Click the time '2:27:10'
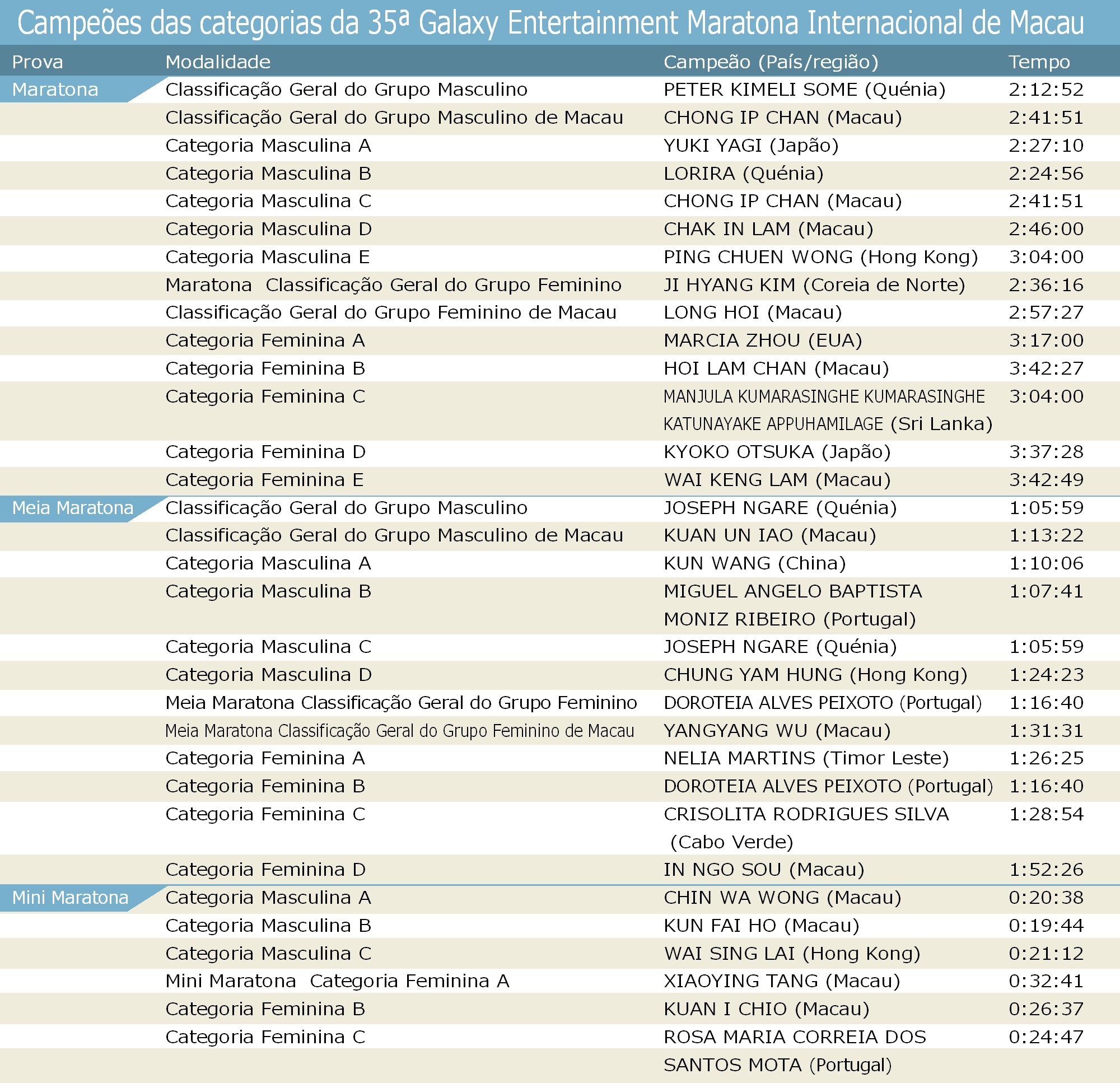 point(1046,146)
